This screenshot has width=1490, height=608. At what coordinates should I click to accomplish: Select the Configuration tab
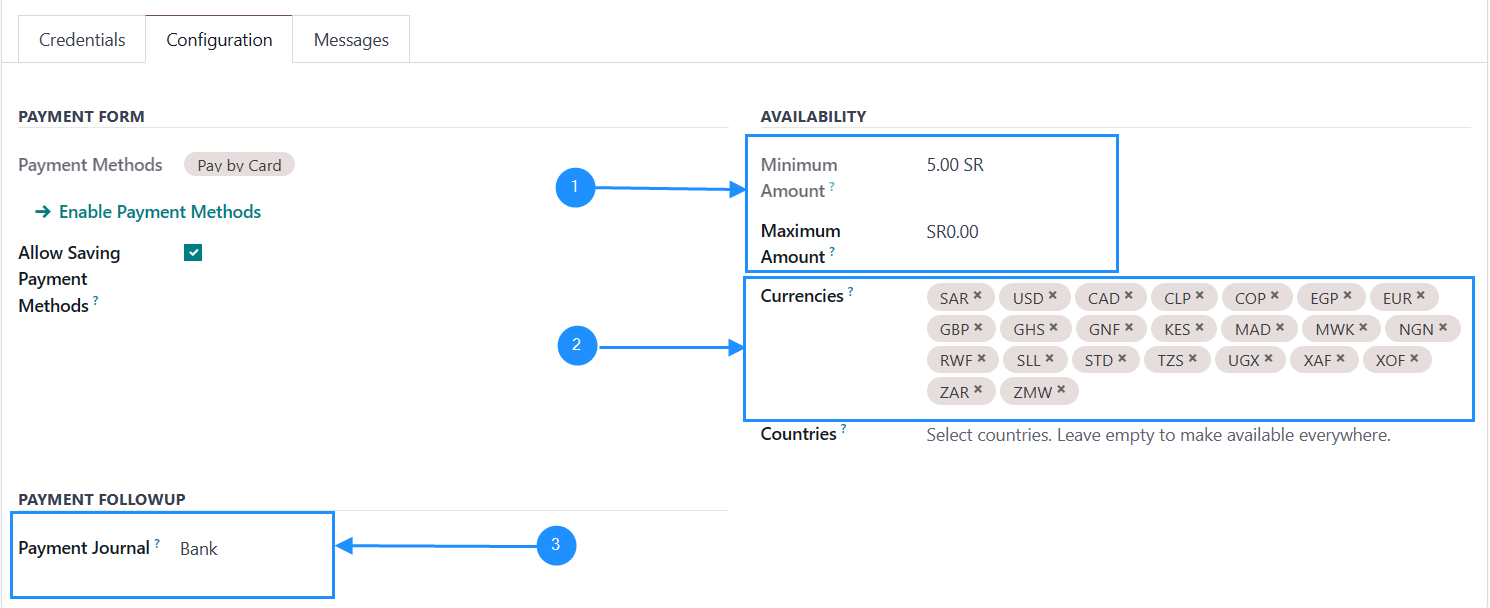pyautogui.click(x=219, y=40)
